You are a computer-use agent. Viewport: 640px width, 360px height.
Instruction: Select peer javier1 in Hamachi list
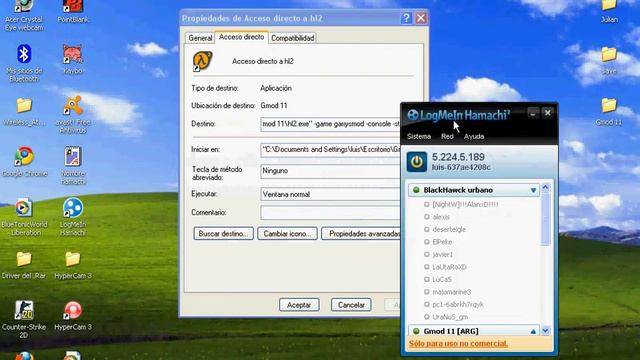[442, 255]
